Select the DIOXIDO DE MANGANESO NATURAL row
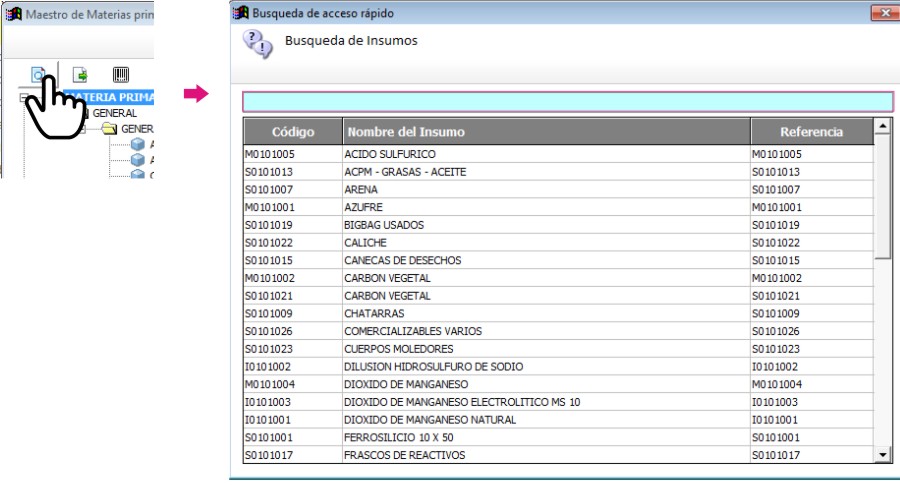 [558, 420]
